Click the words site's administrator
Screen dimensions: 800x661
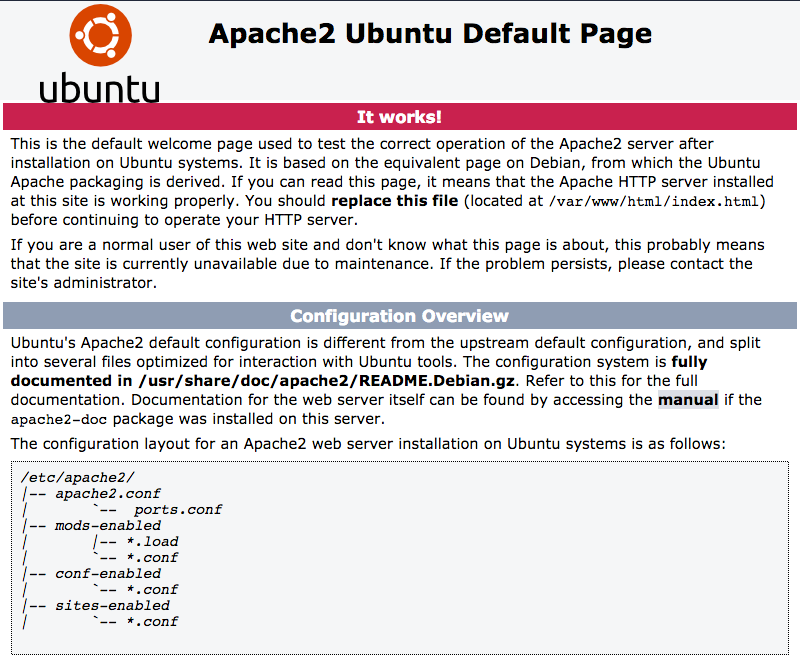point(82,283)
